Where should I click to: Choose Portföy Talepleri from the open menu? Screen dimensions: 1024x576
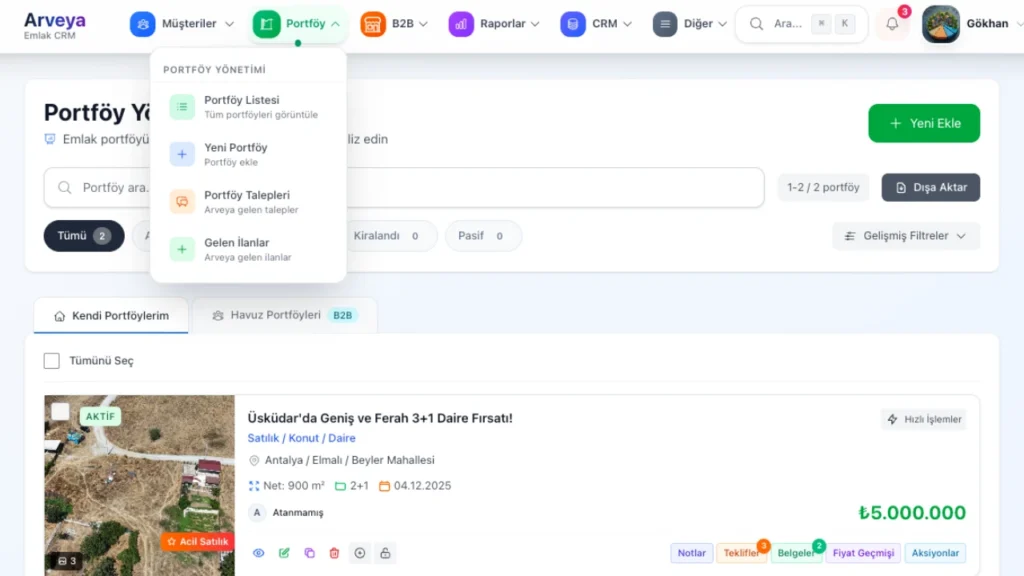pyautogui.click(x=247, y=201)
